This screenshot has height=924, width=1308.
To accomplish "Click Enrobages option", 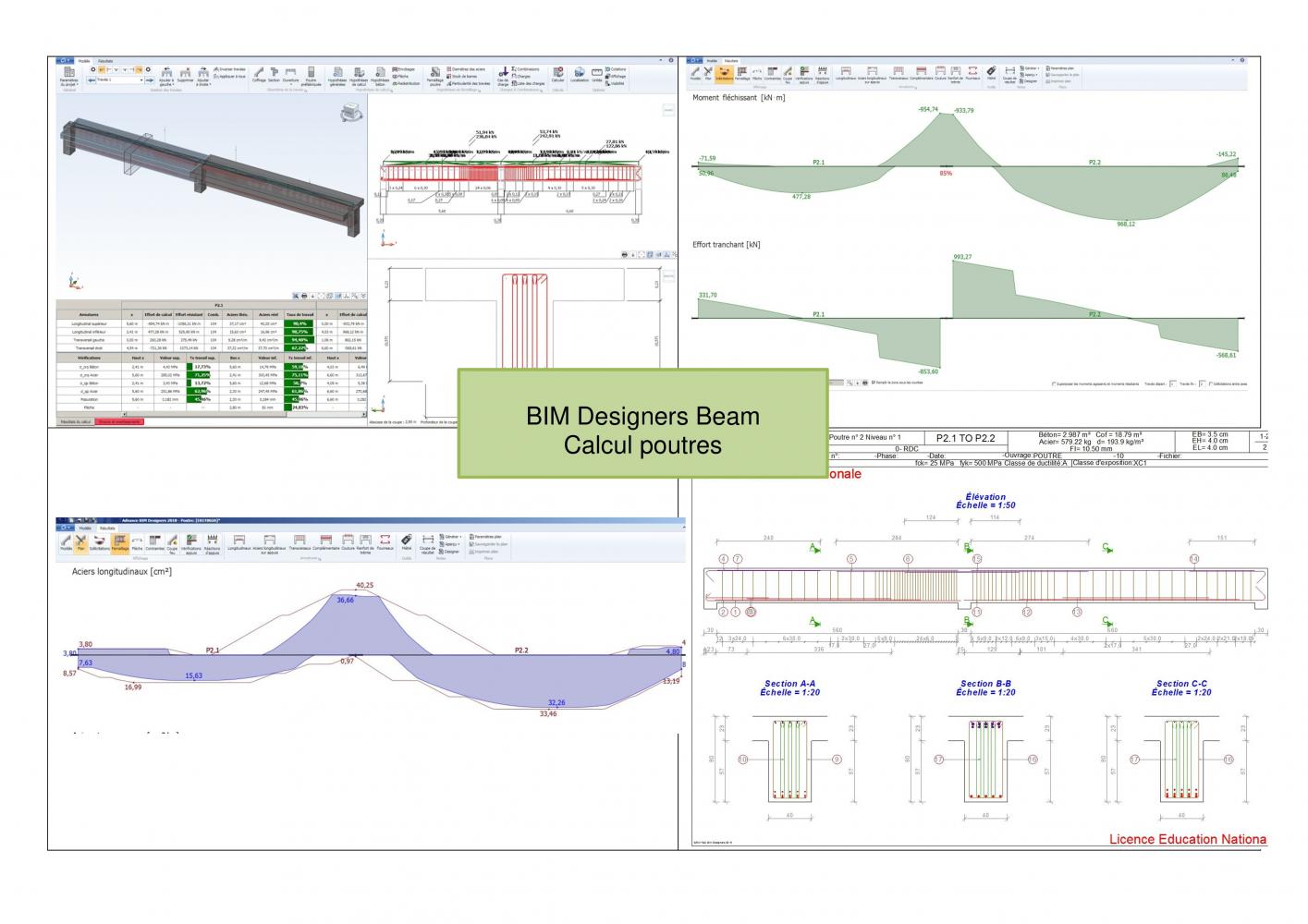I will point(404,69).
